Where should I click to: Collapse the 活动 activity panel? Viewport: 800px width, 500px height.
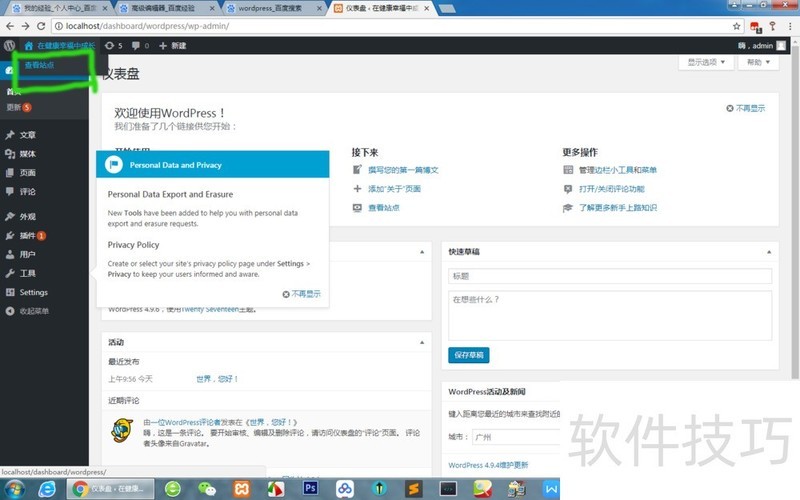[422, 342]
